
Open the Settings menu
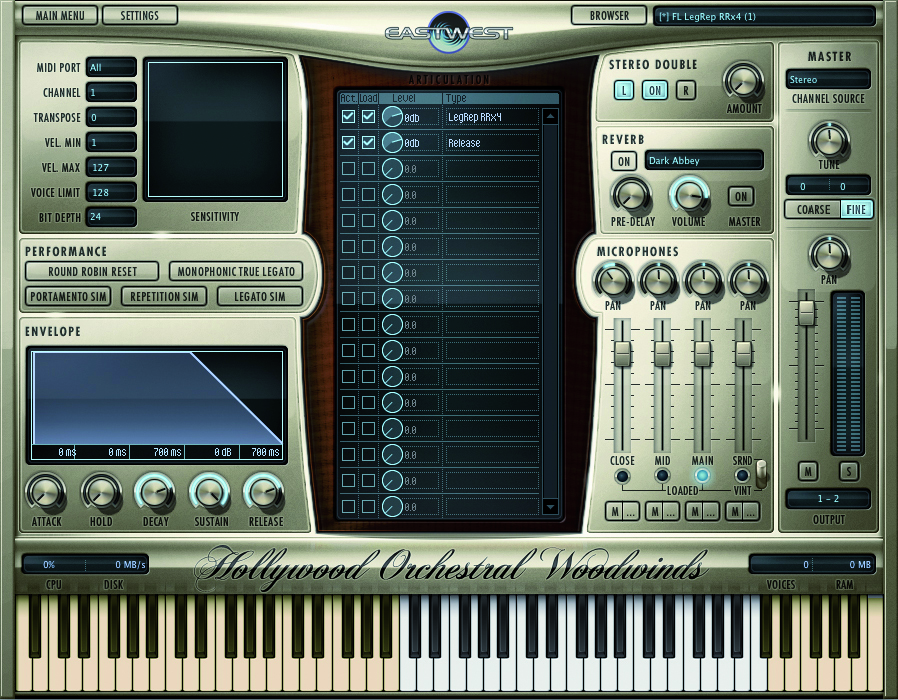point(139,16)
